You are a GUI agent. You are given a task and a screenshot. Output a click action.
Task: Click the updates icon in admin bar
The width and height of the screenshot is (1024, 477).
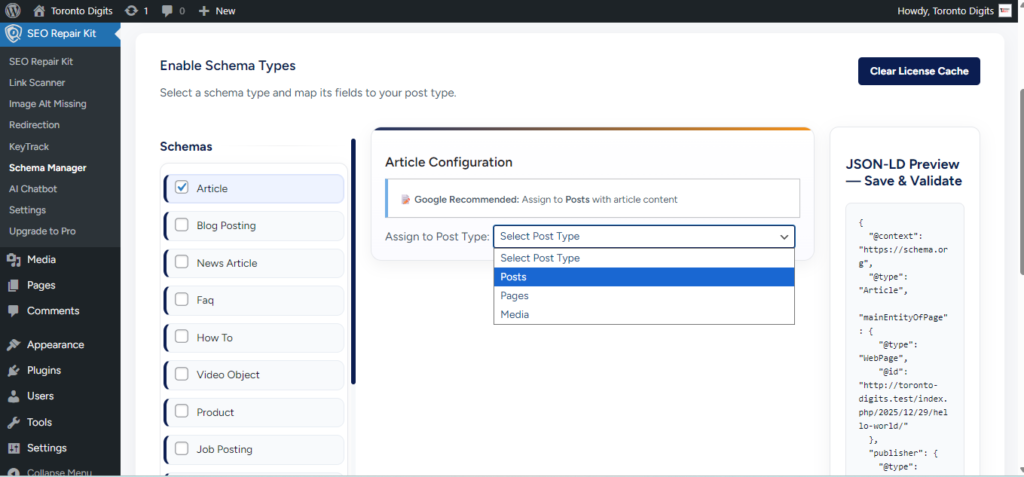(131, 10)
